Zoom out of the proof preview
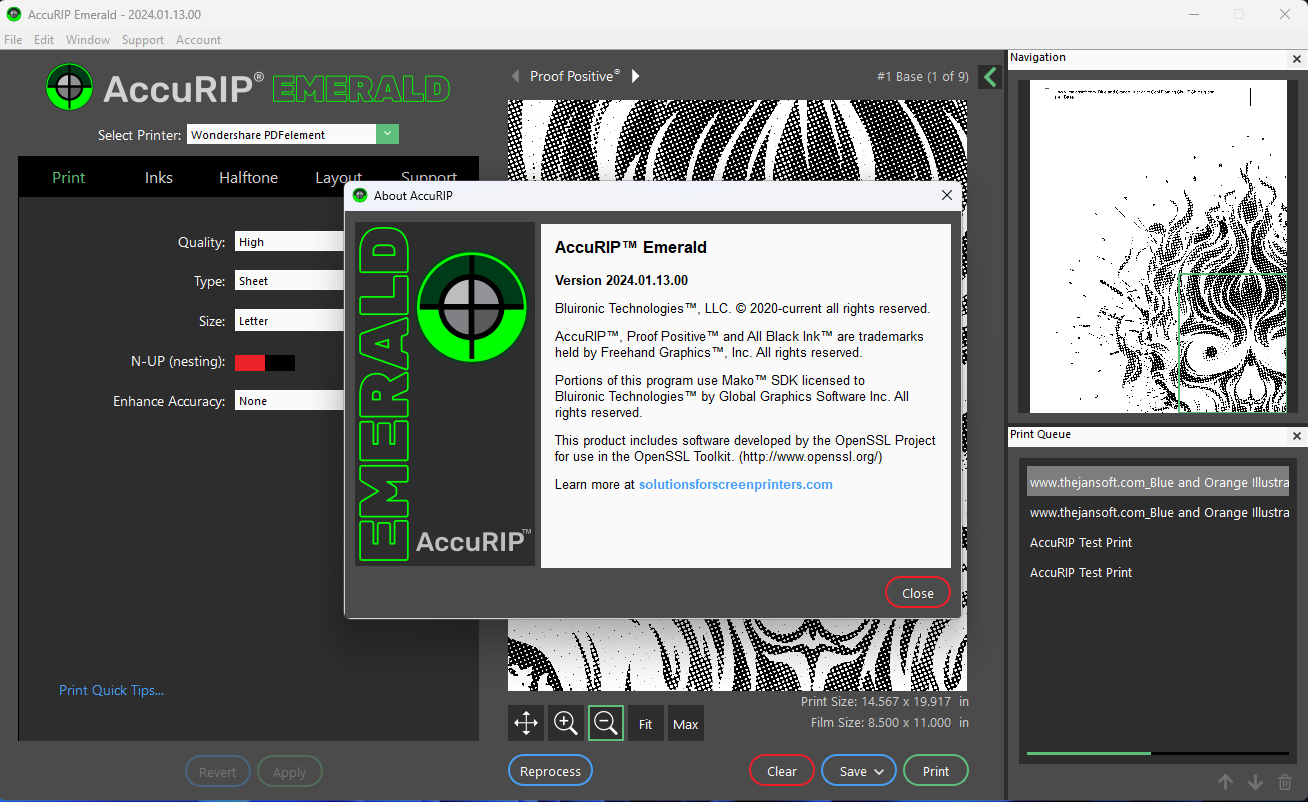The height and width of the screenshot is (802, 1308). click(606, 723)
